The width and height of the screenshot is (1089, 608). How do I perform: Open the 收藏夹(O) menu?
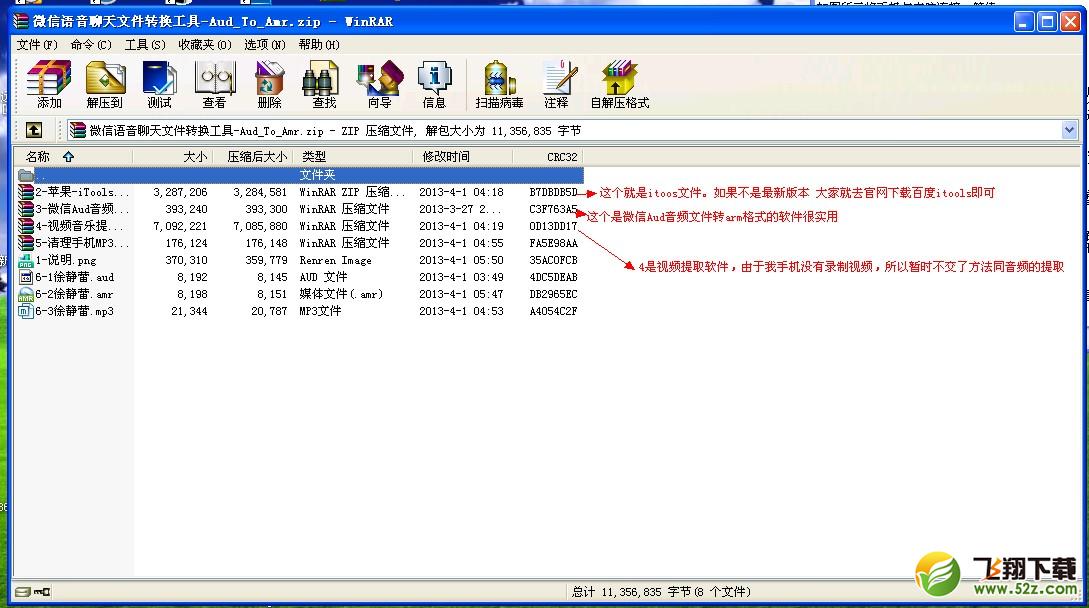pos(205,44)
